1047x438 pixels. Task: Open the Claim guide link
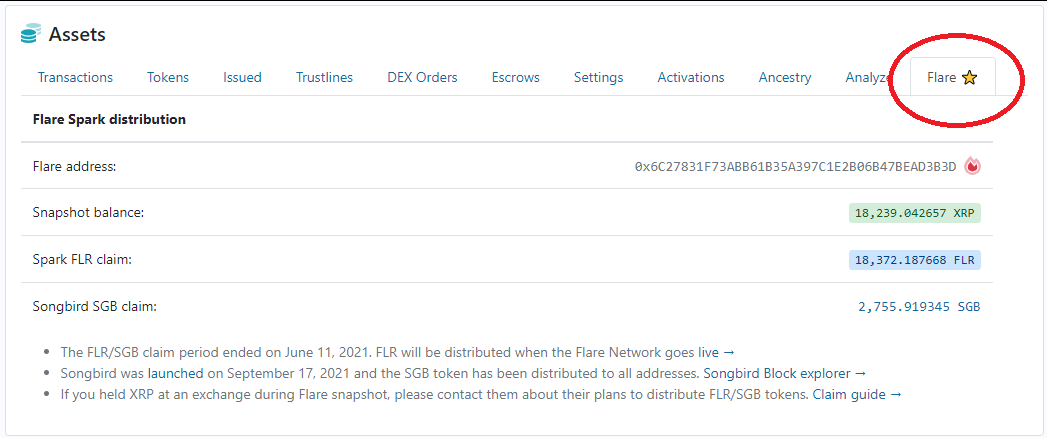(856, 394)
